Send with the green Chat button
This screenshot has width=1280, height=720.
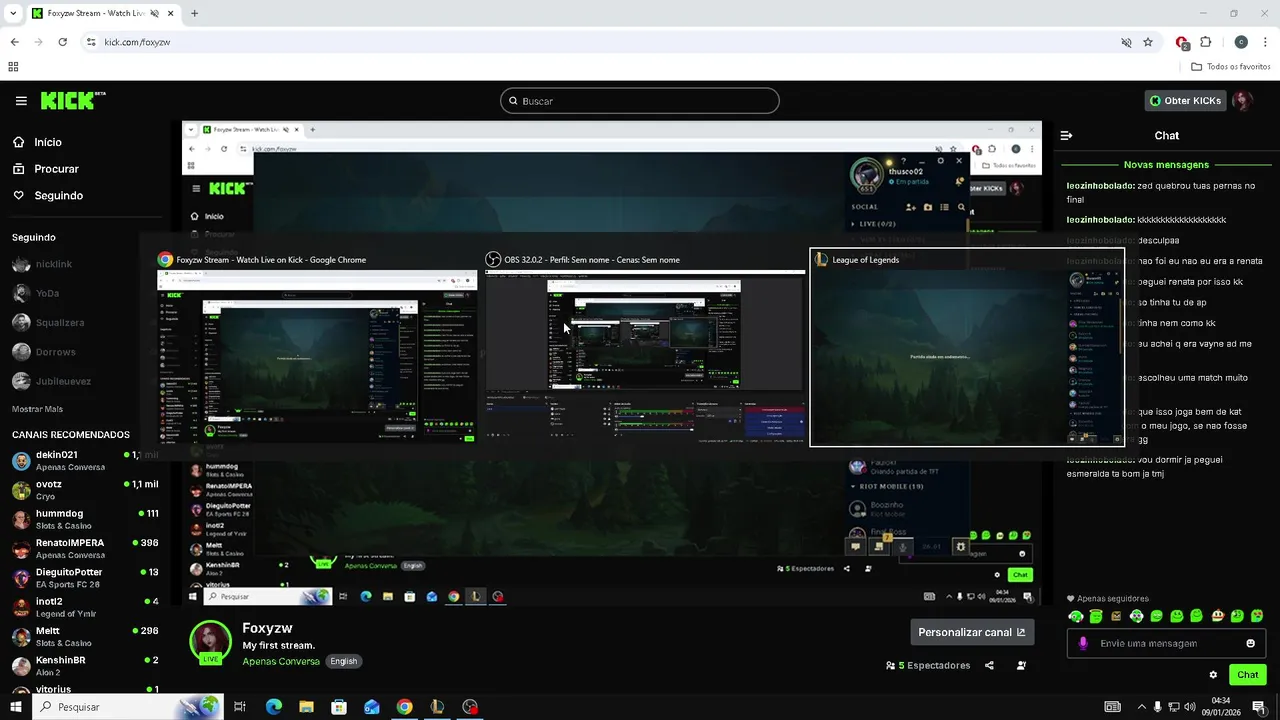[1247, 675]
